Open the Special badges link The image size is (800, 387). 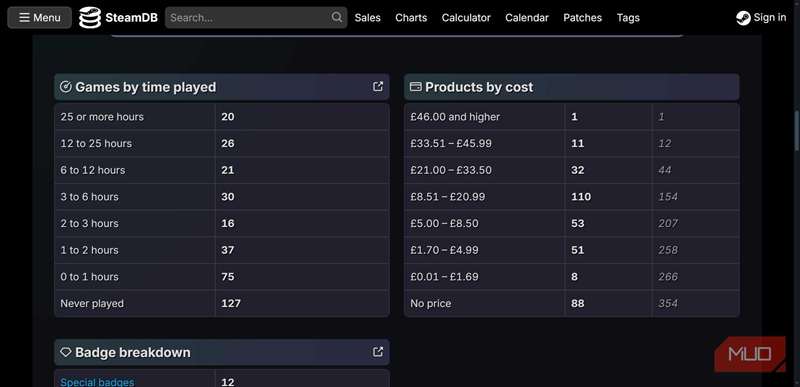coord(97,382)
